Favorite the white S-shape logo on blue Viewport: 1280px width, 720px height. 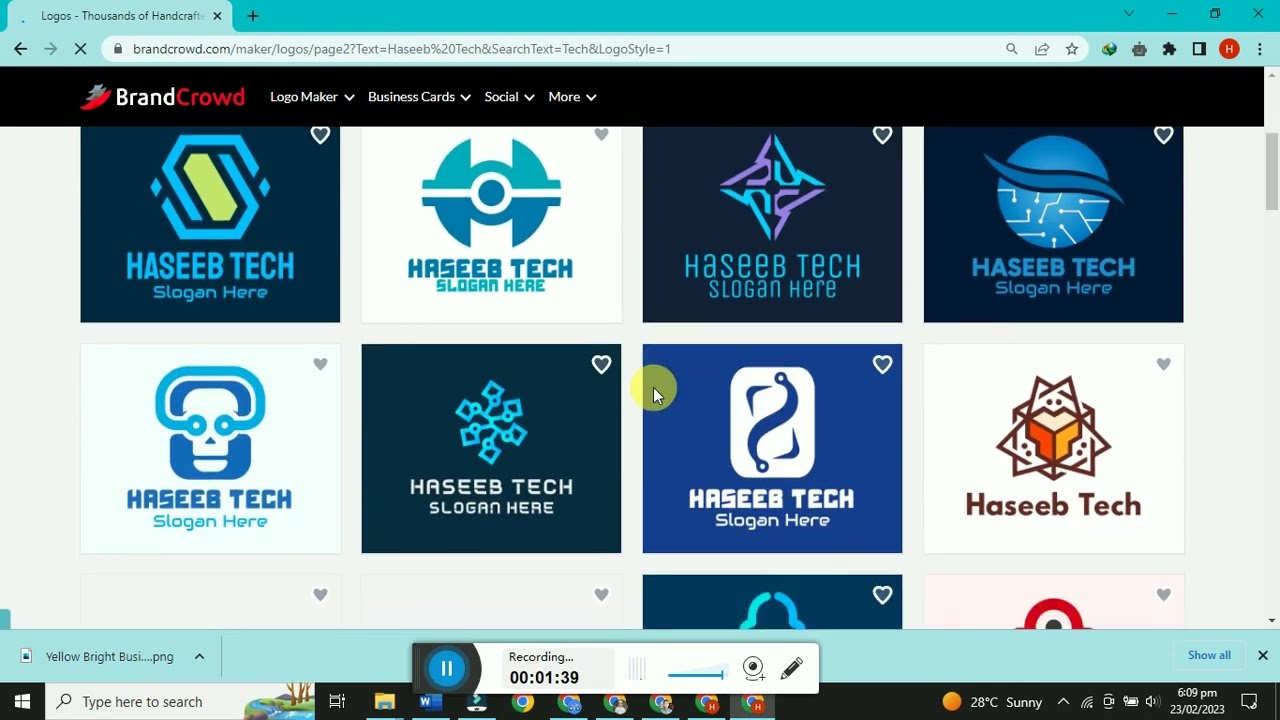point(882,365)
